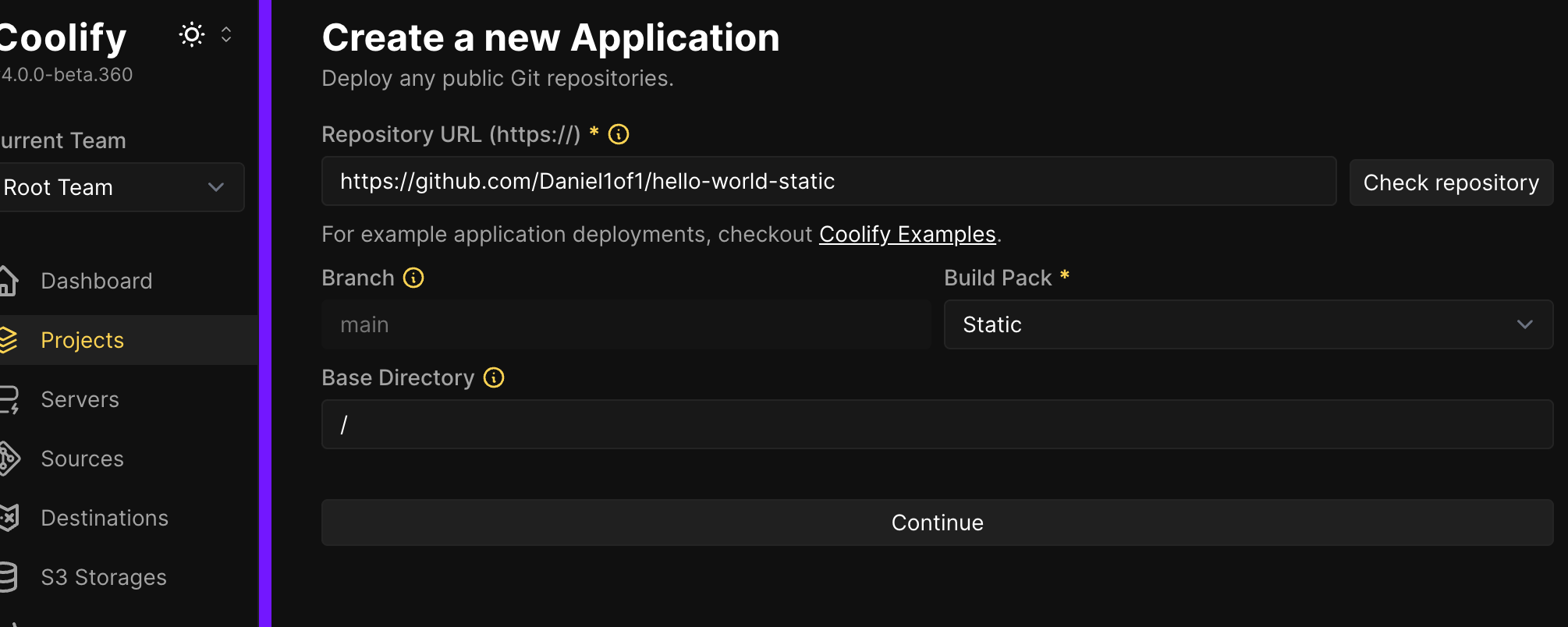Click the Branch field showing main
This screenshot has height=627, width=1568.
(626, 324)
